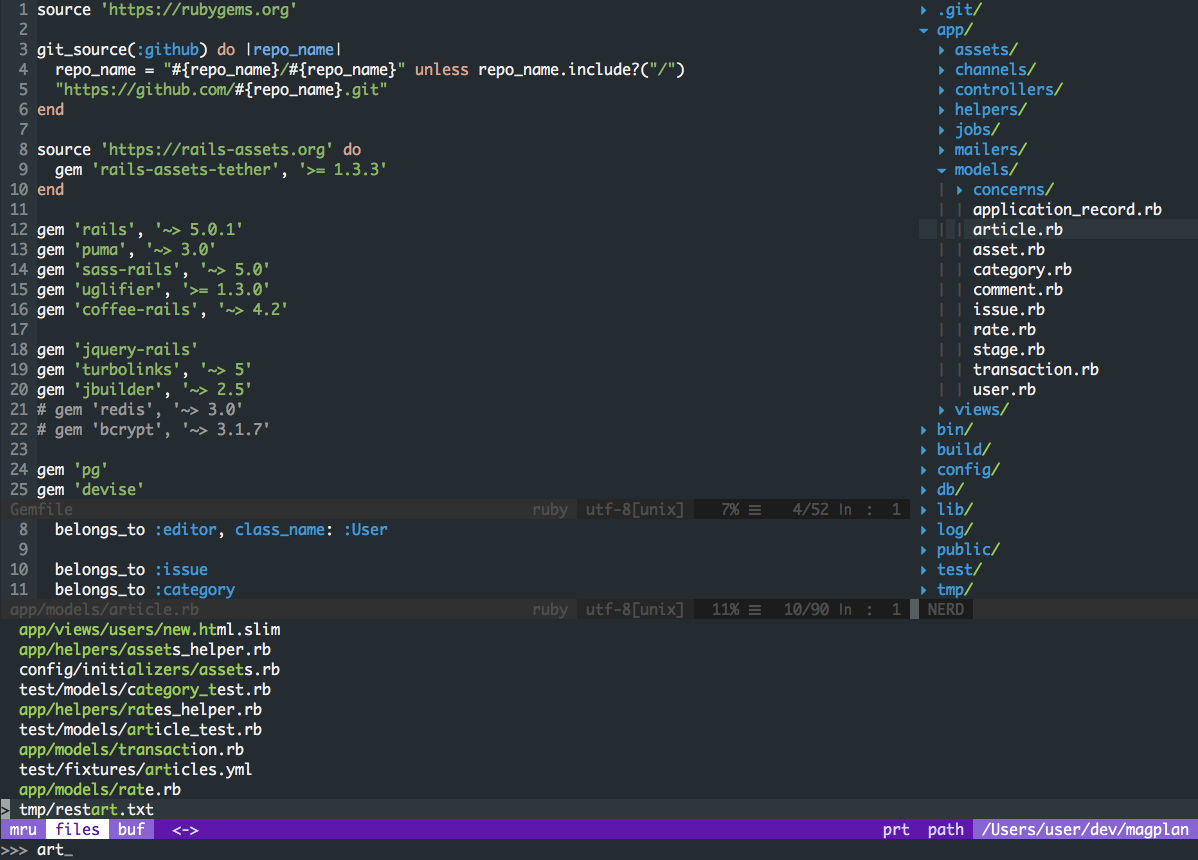Screen dimensions: 1198x860
Task: Toggle the prt prompt indicator
Action: pyautogui.click(x=896, y=829)
